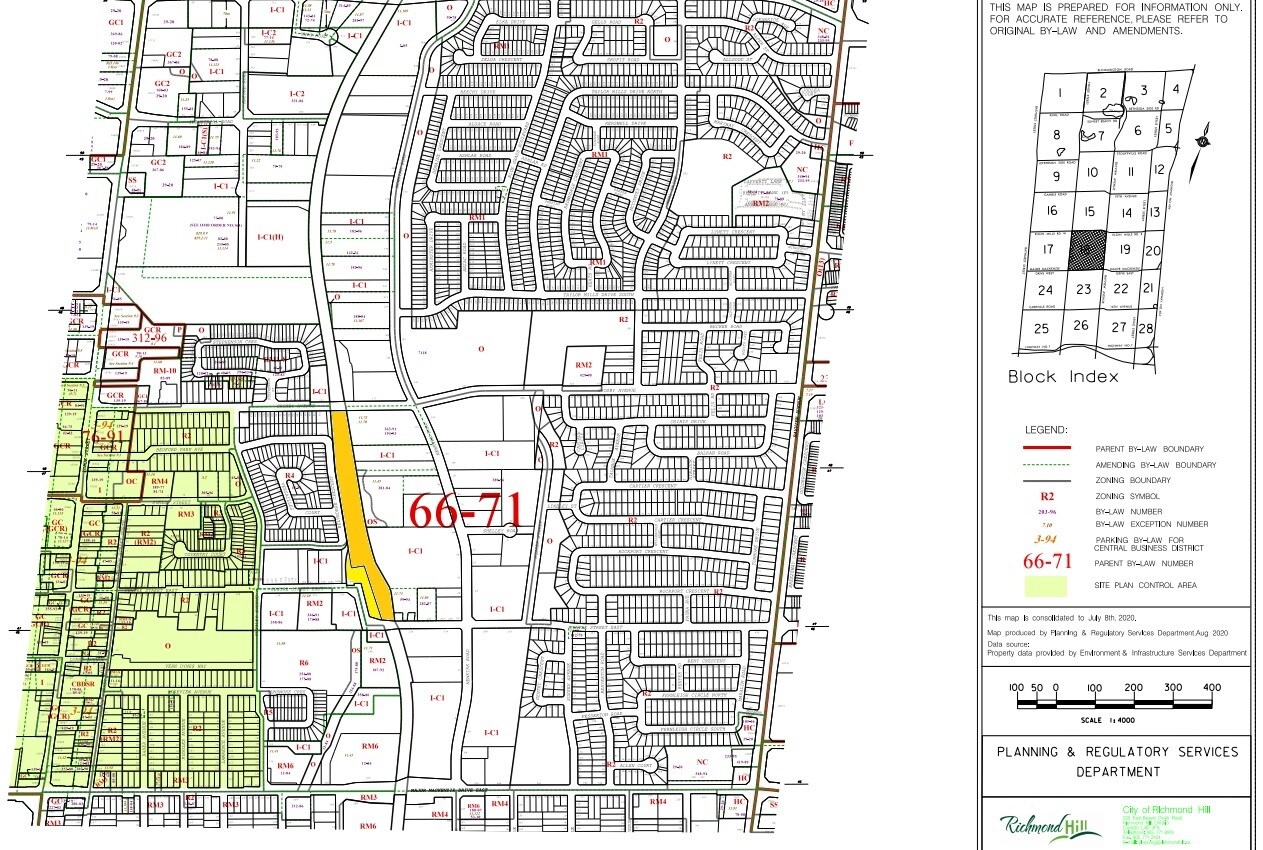Click the north arrow compass symbol

(1203, 138)
